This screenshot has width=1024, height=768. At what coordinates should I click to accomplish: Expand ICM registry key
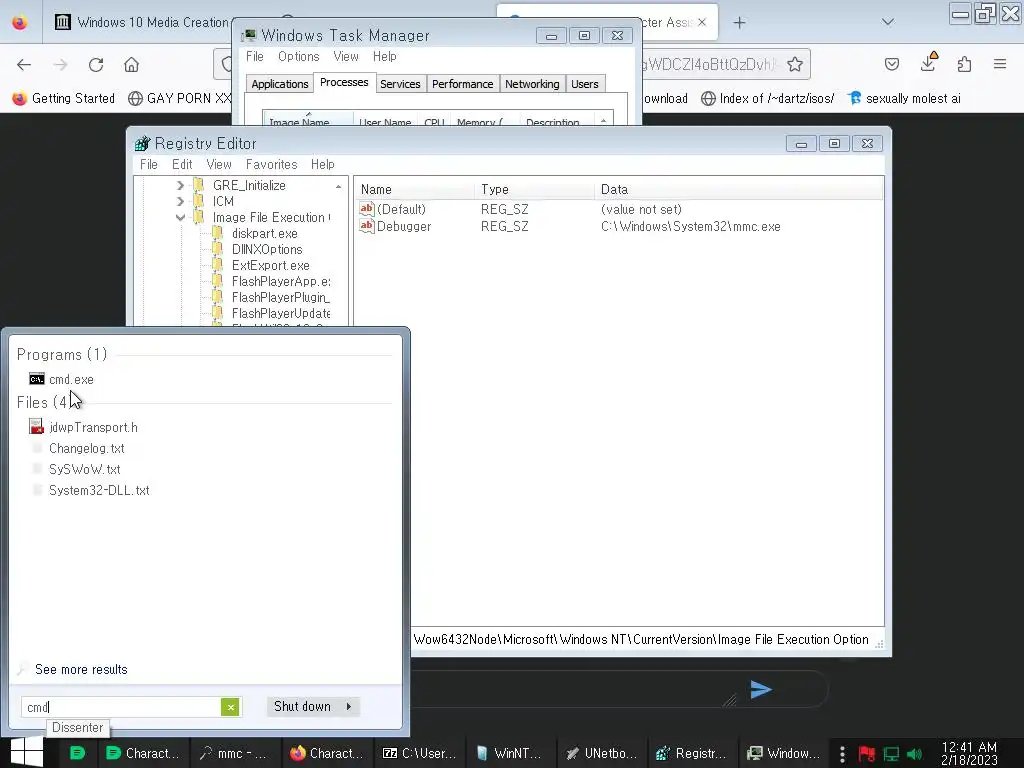pyautogui.click(x=180, y=202)
